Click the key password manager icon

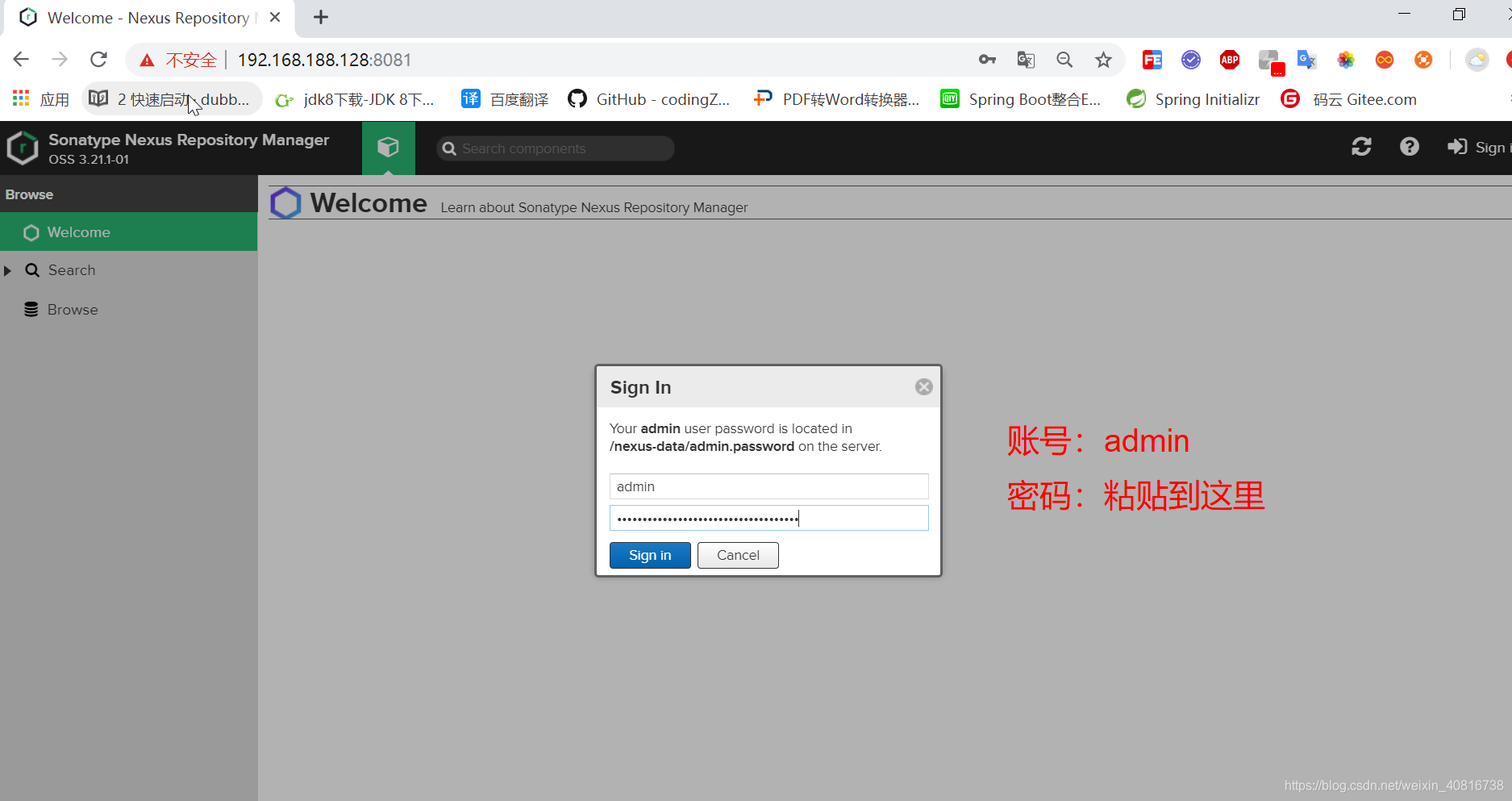coord(986,59)
